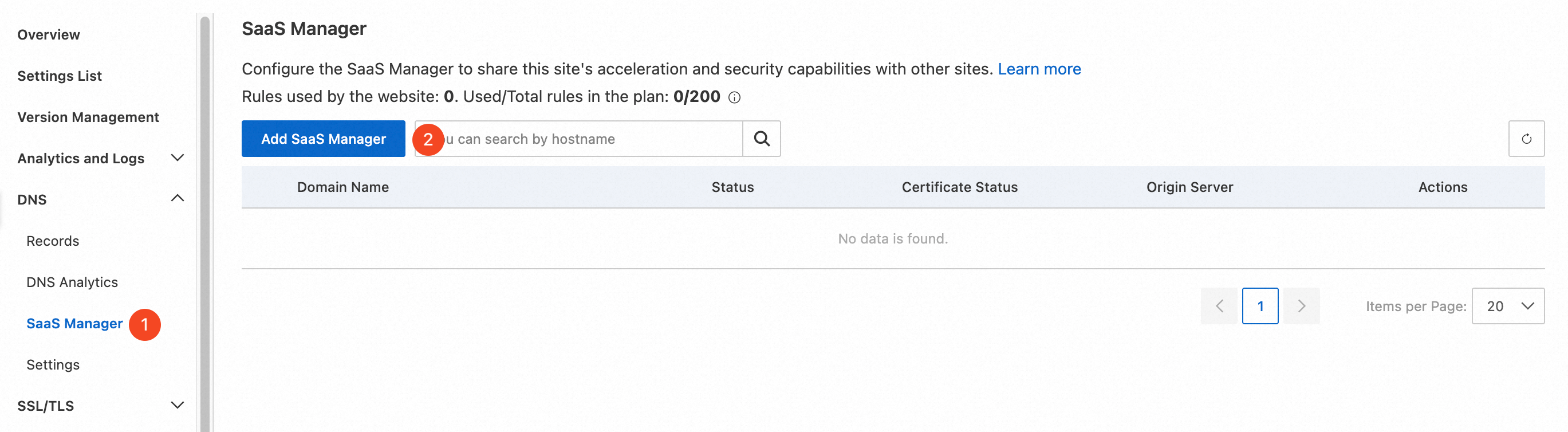Go to next page arrow
The image size is (1568, 432).
click(1301, 306)
